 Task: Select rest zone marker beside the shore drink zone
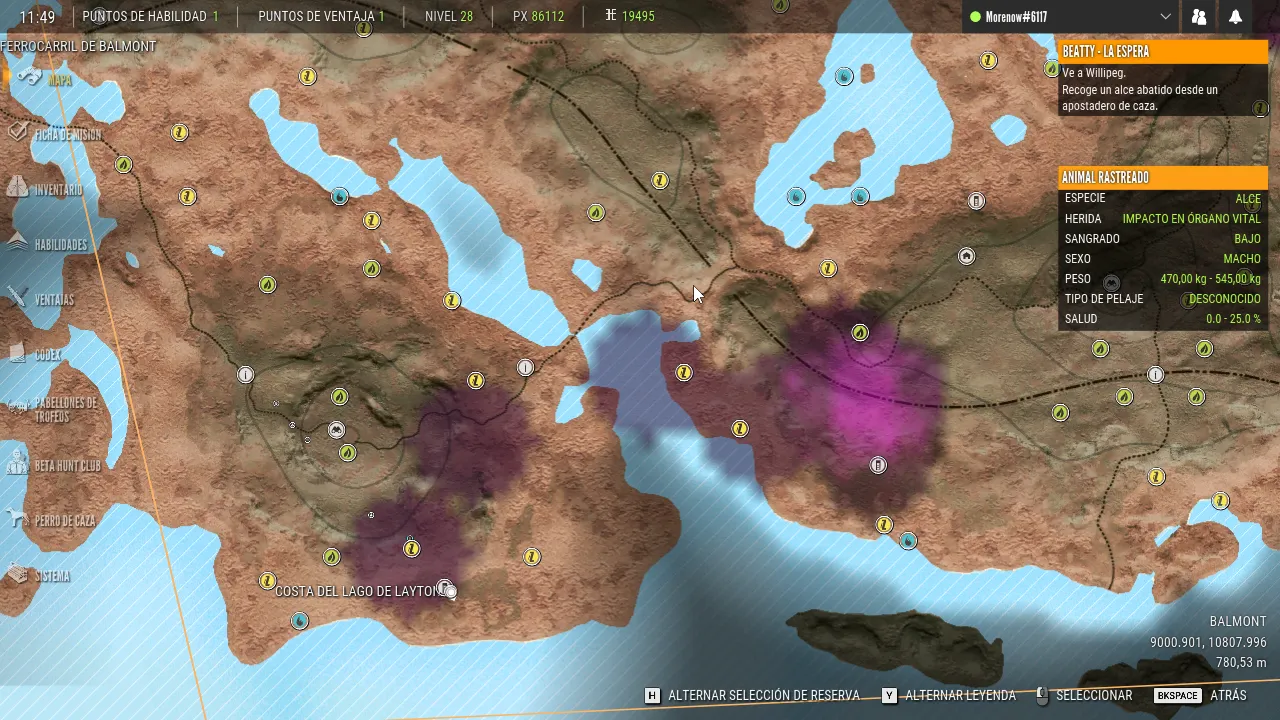[884, 524]
